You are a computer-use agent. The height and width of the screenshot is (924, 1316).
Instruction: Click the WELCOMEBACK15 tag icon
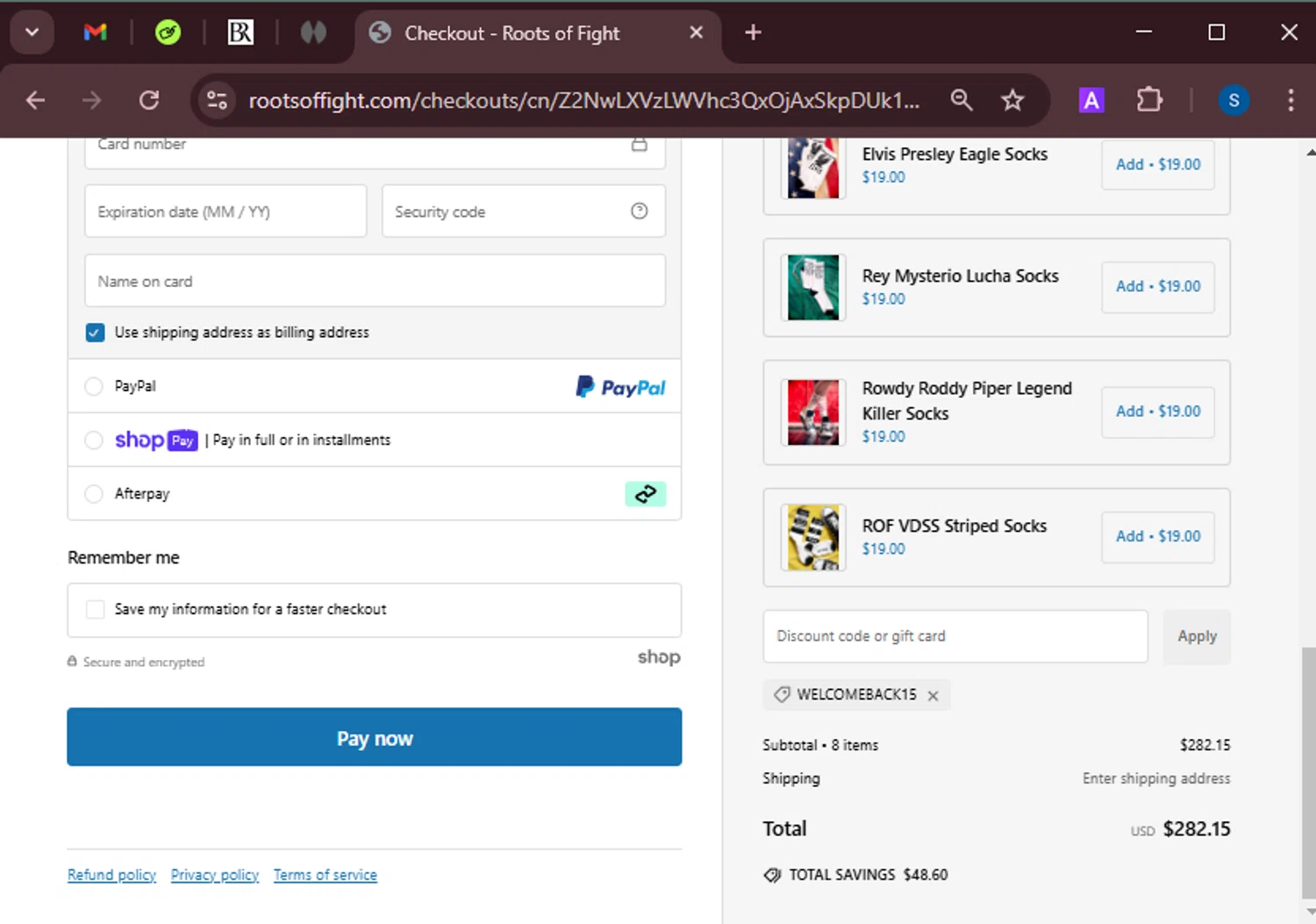782,695
